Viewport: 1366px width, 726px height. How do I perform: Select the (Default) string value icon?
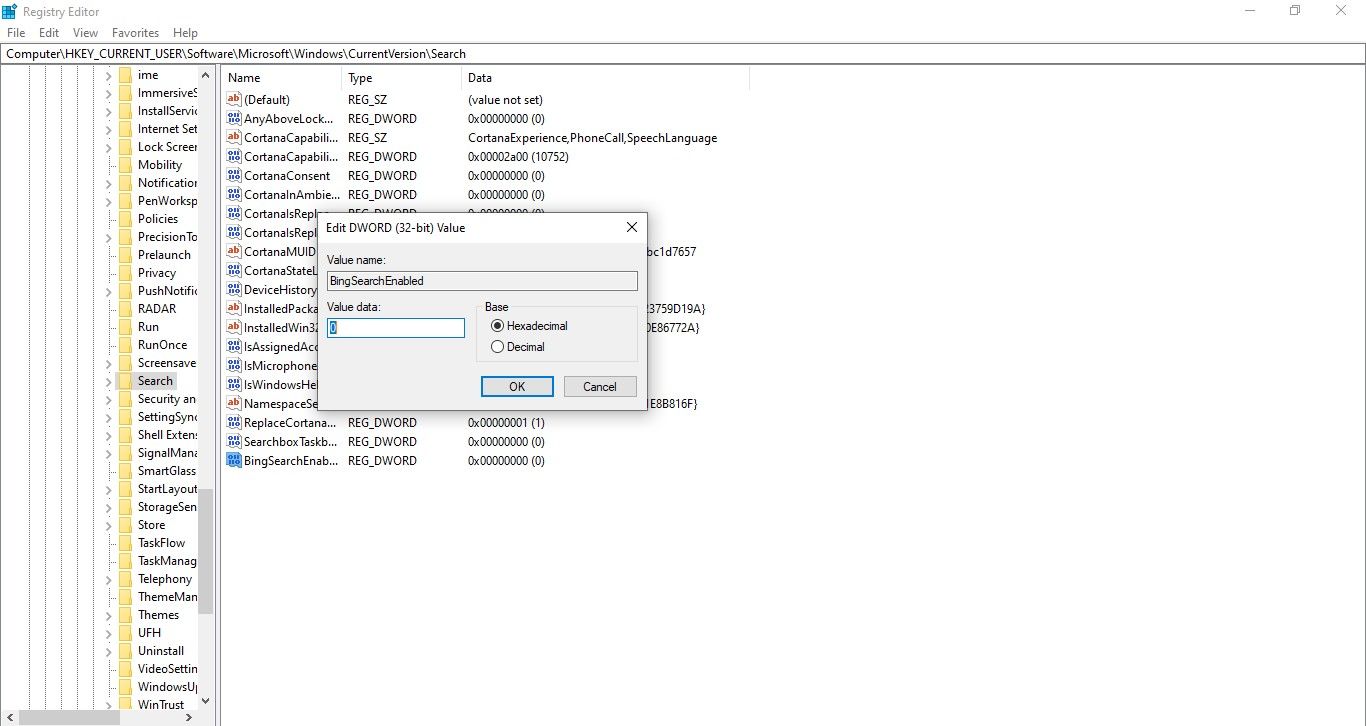pyautogui.click(x=234, y=100)
